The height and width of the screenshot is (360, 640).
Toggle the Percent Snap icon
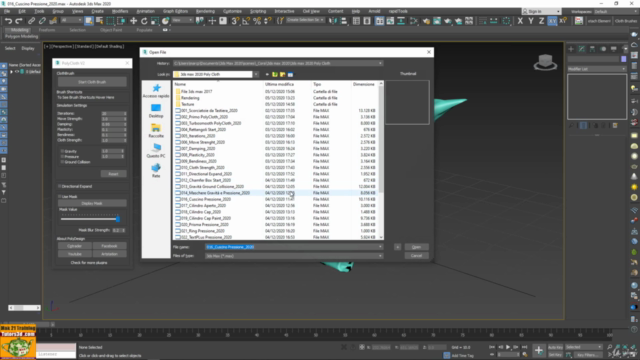tap(257, 21)
